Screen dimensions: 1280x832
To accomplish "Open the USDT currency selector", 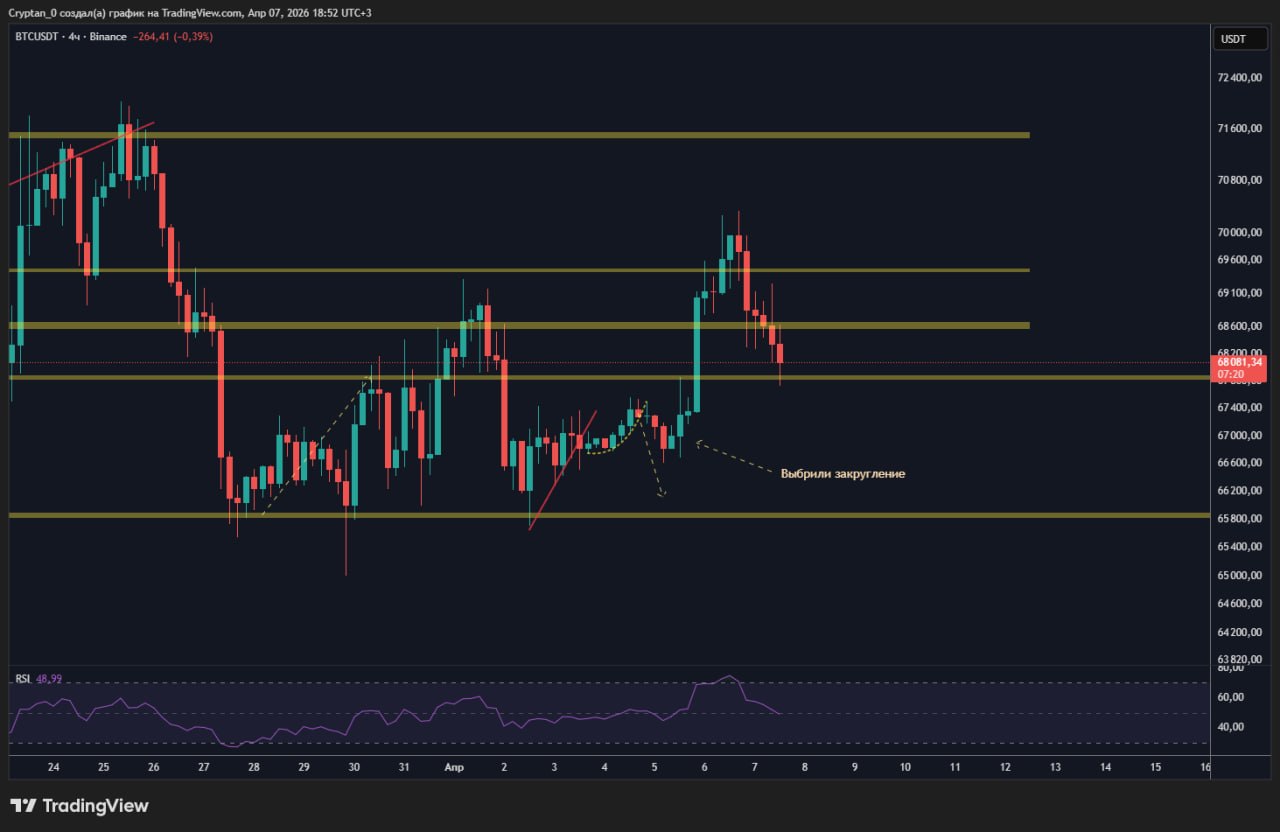I will pos(1233,39).
